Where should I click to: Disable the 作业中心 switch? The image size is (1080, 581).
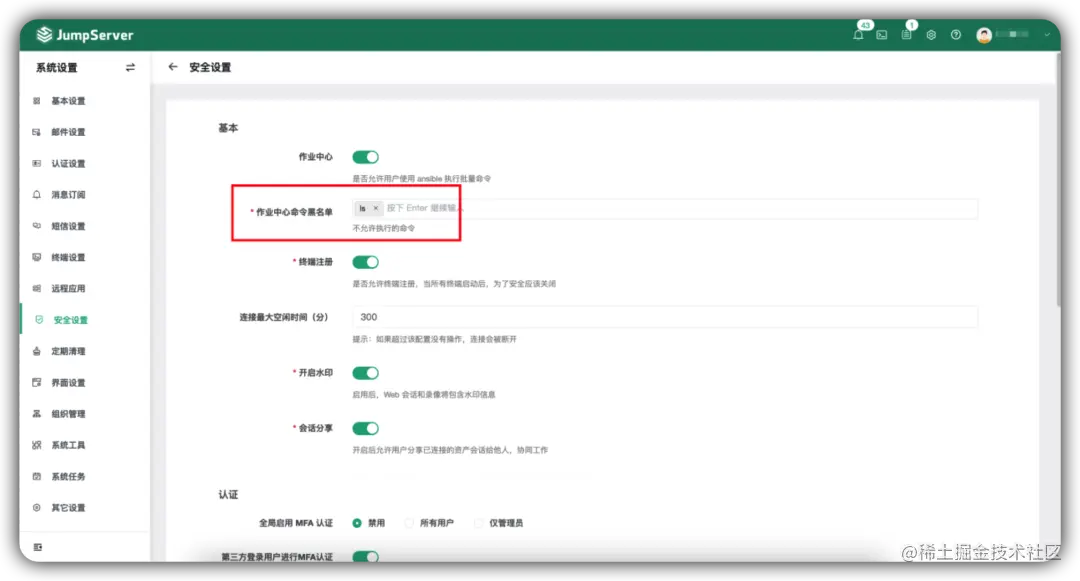coord(366,156)
